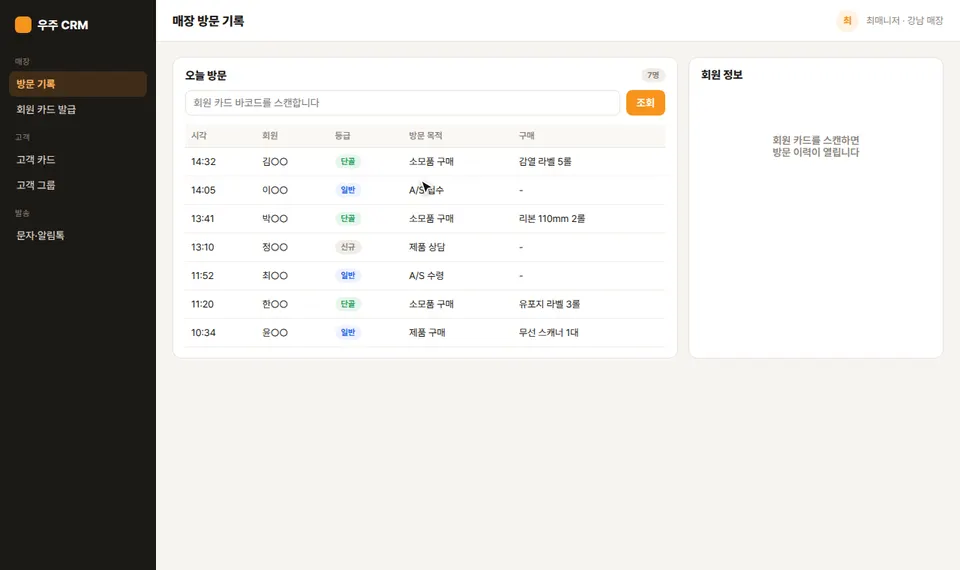This screenshot has width=960, height=570.
Task: Click the orange 우주 CRM logo icon
Action: [23, 24]
